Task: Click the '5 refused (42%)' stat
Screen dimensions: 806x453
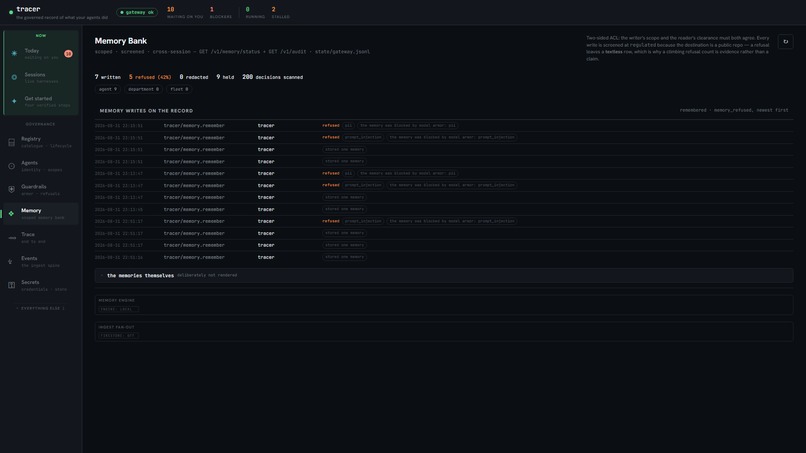Action: (x=150, y=77)
